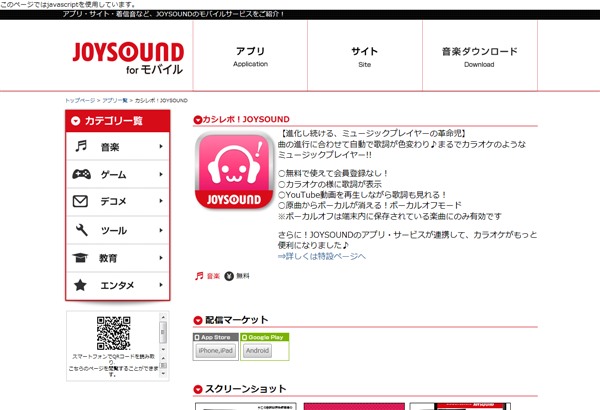This screenshot has height=410, width=600.
Task: Select the 音楽 category label
Action: coord(110,147)
